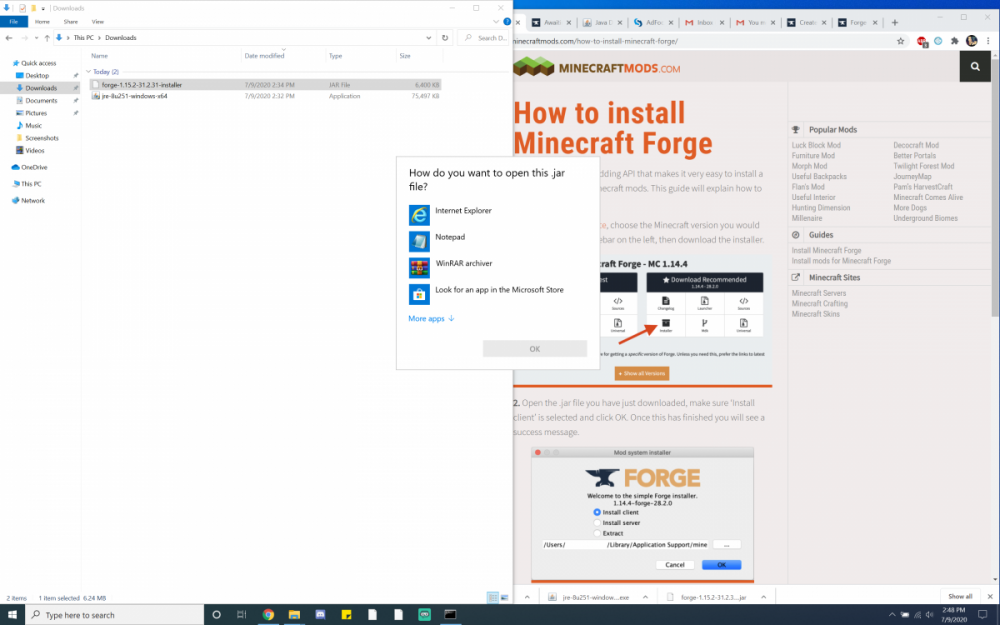Expand the More apps list
Screen dimensions: 1000x625
431,319
